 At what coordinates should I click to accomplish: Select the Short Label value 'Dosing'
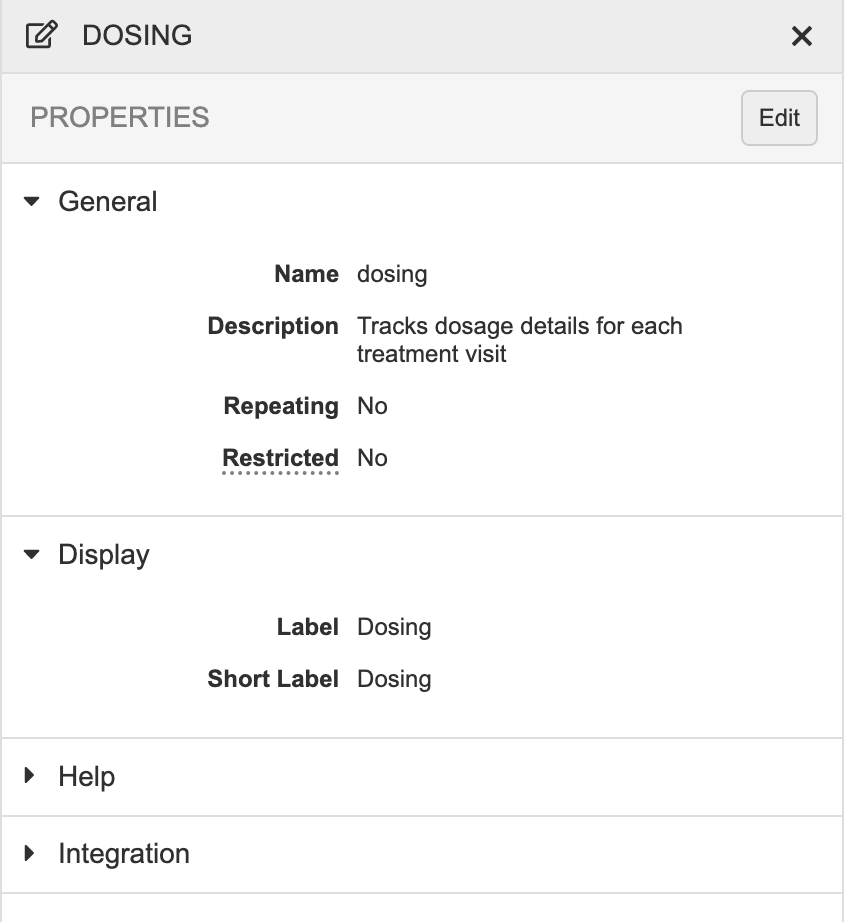coord(394,680)
